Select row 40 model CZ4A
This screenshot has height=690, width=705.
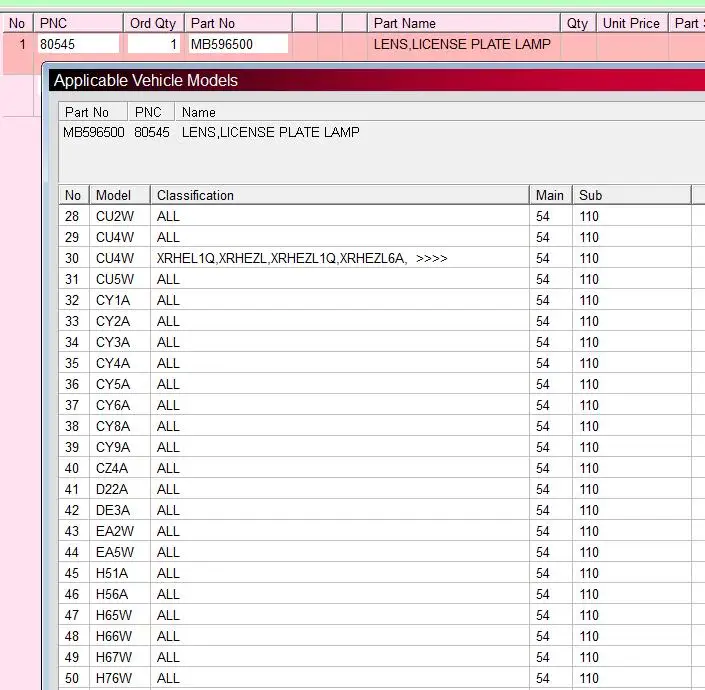(x=112, y=468)
